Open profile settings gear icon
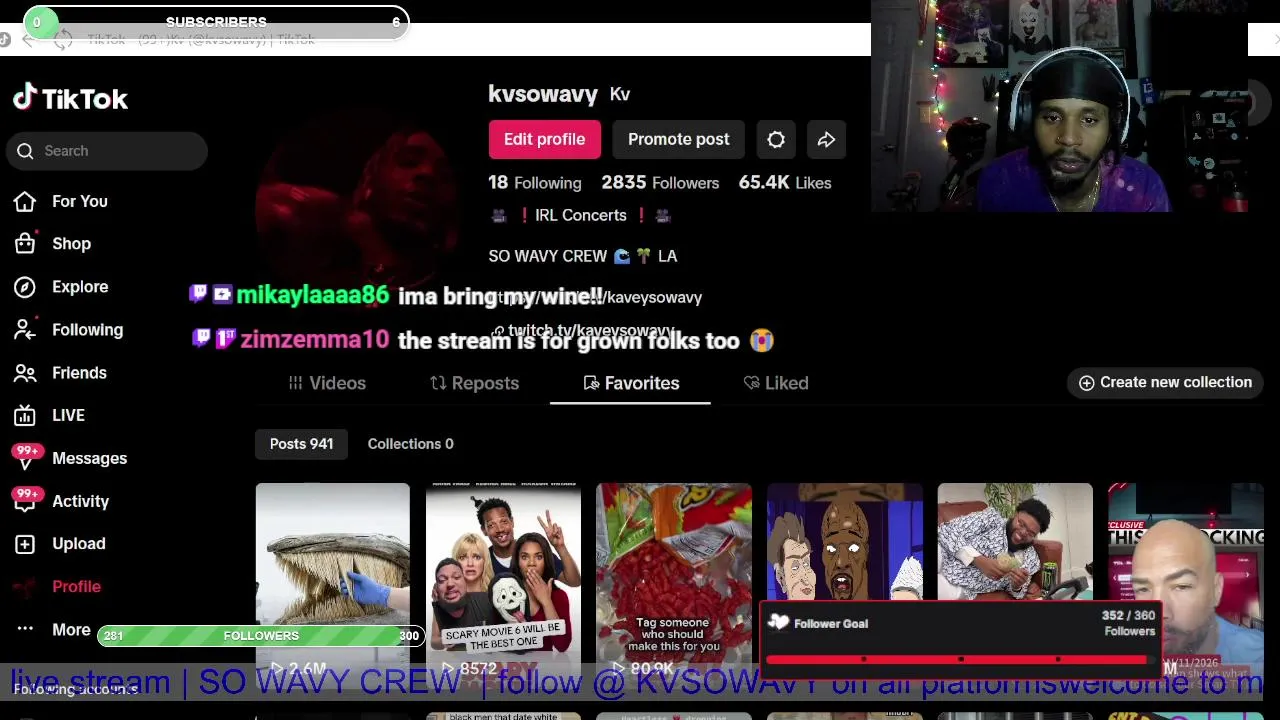Image resolution: width=1280 pixels, height=720 pixels. coord(776,140)
